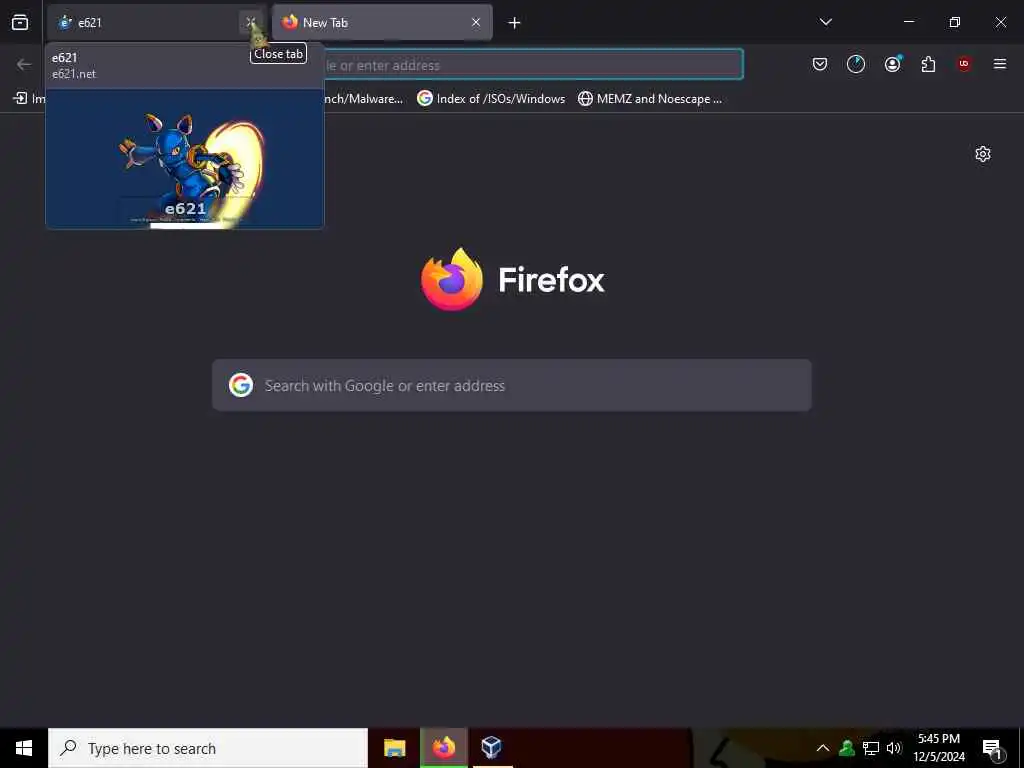Screen dimensions: 1024x768
Task: Open the Save to Pocket icon
Action: [820, 64]
